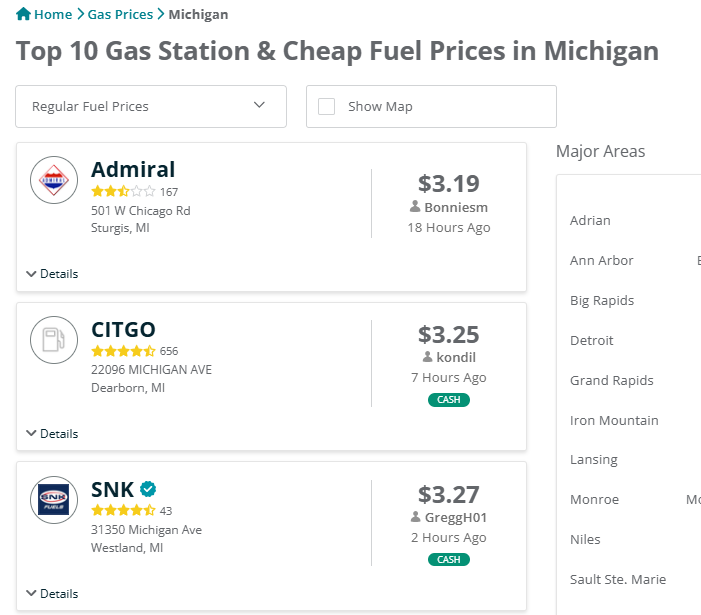Screen dimensions: 701x615
Task: Click the CITGO station name
Action: 123,330
